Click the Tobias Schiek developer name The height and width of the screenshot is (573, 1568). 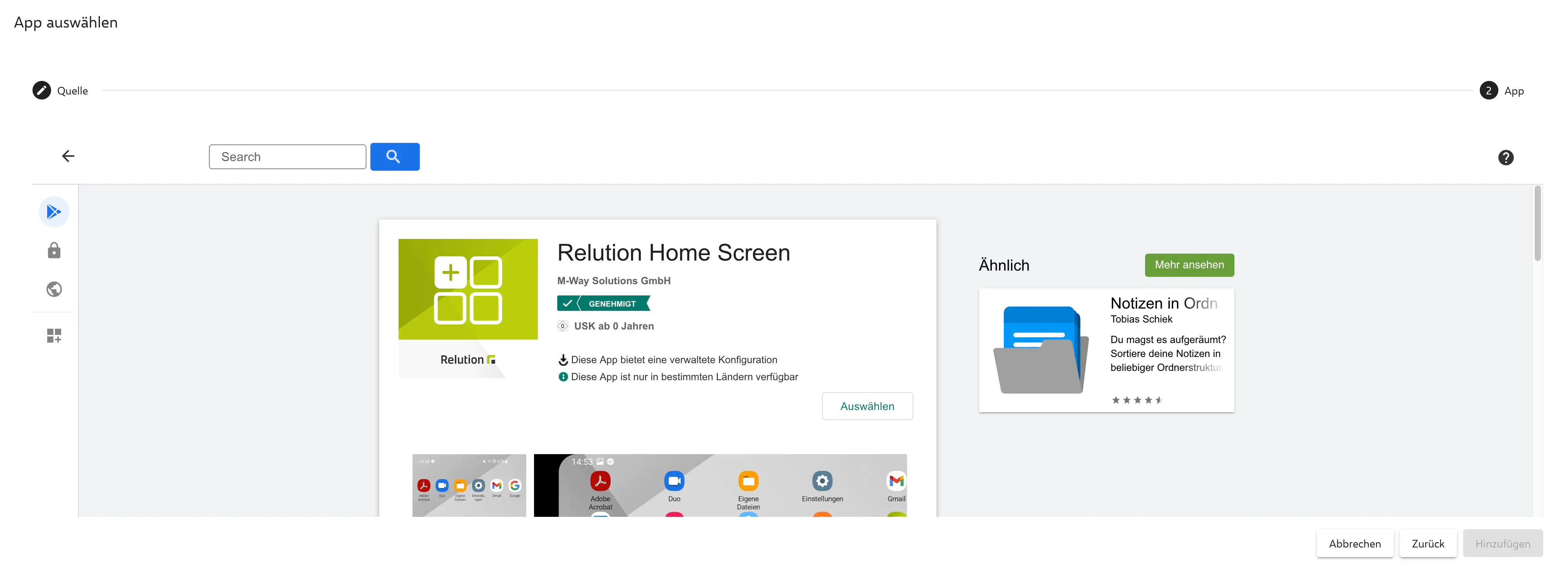pos(1141,319)
